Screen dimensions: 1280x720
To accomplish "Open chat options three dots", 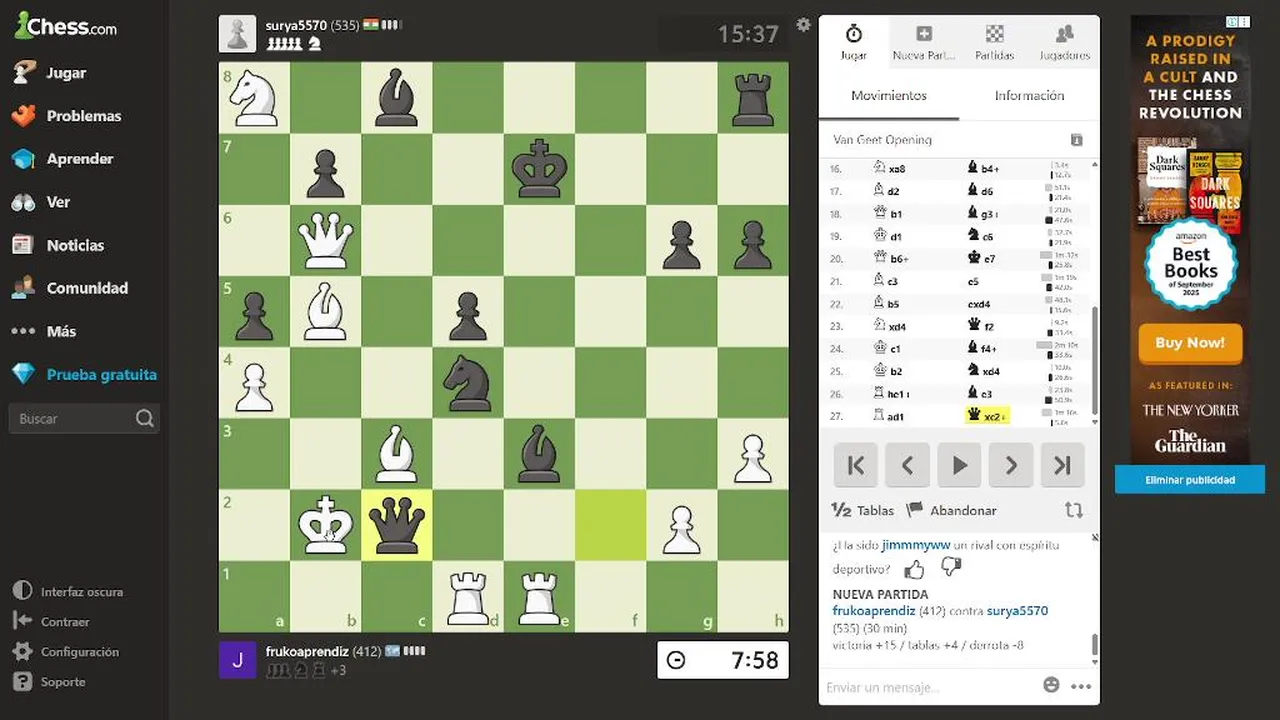I will click(1081, 686).
